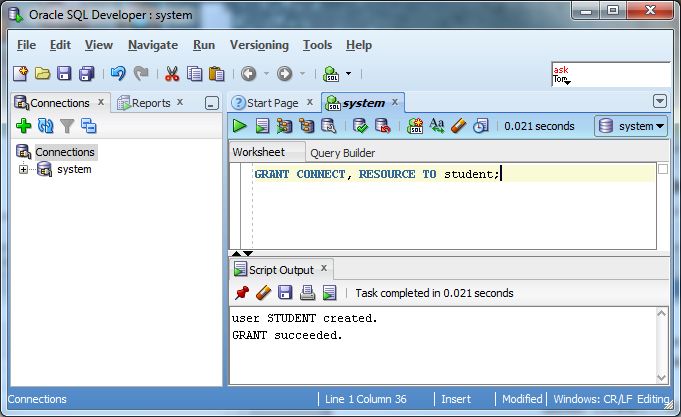The image size is (681, 417).
Task: Click the Redo arrow icon
Action: coord(141,73)
